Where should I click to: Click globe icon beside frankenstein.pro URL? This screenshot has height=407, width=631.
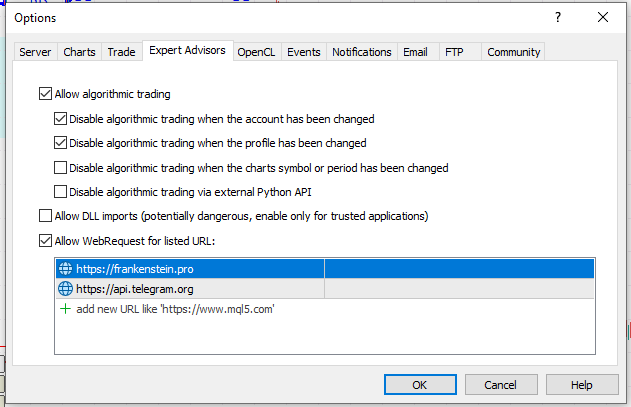click(66, 269)
